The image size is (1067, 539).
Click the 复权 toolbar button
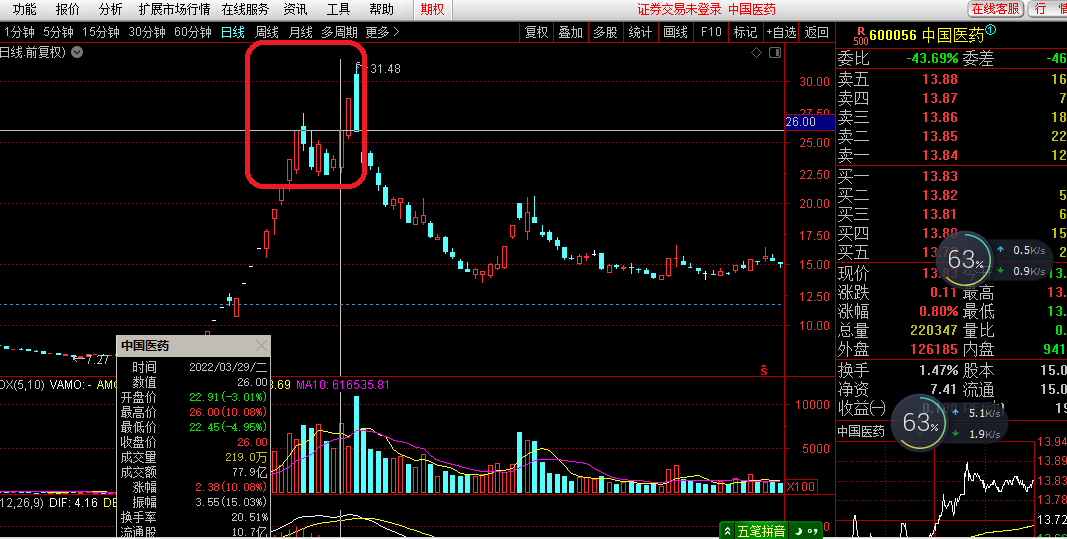537,32
